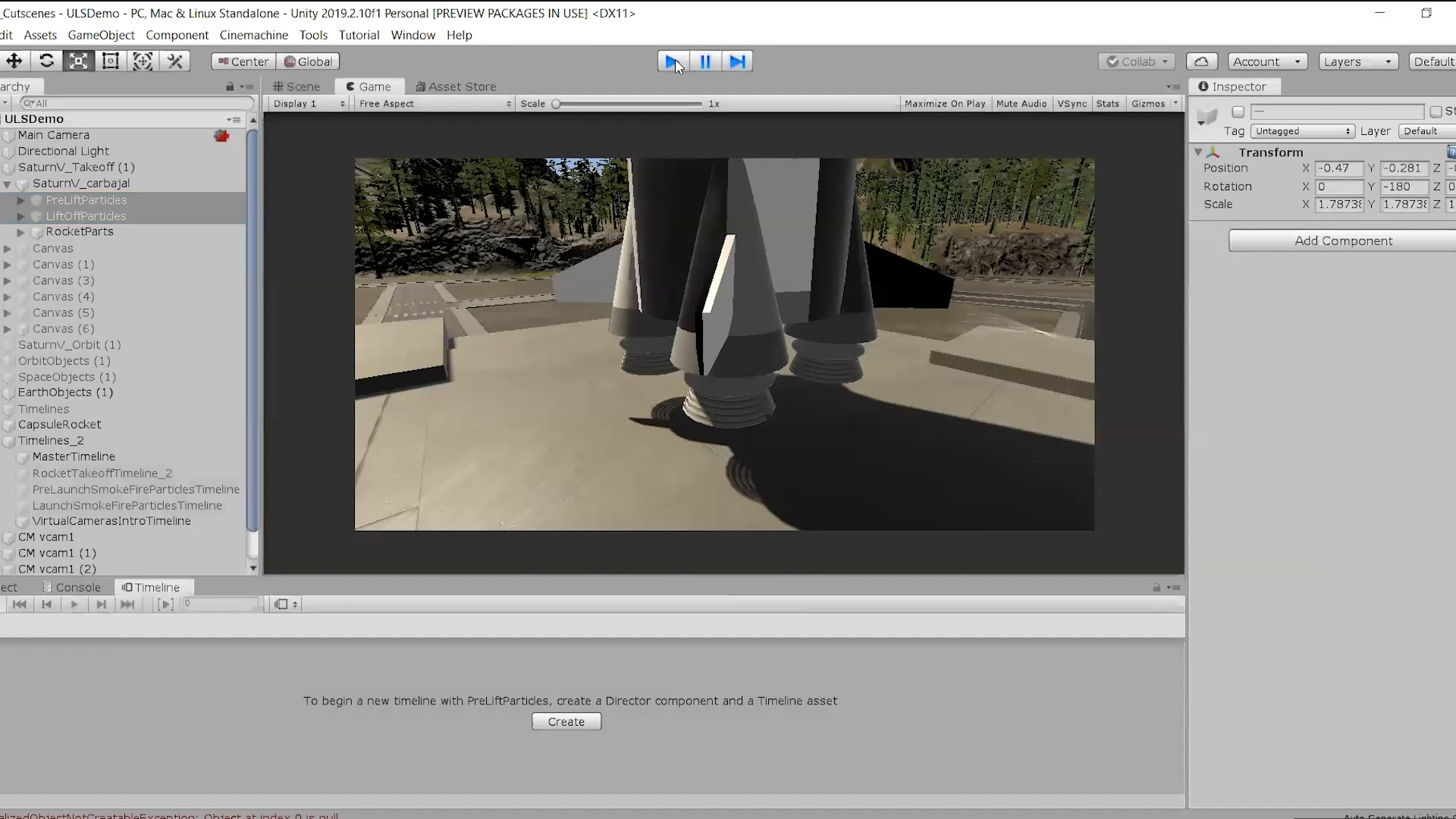Image resolution: width=1456 pixels, height=819 pixels.
Task: Toggle Stats overlay
Action: [x=1107, y=104]
